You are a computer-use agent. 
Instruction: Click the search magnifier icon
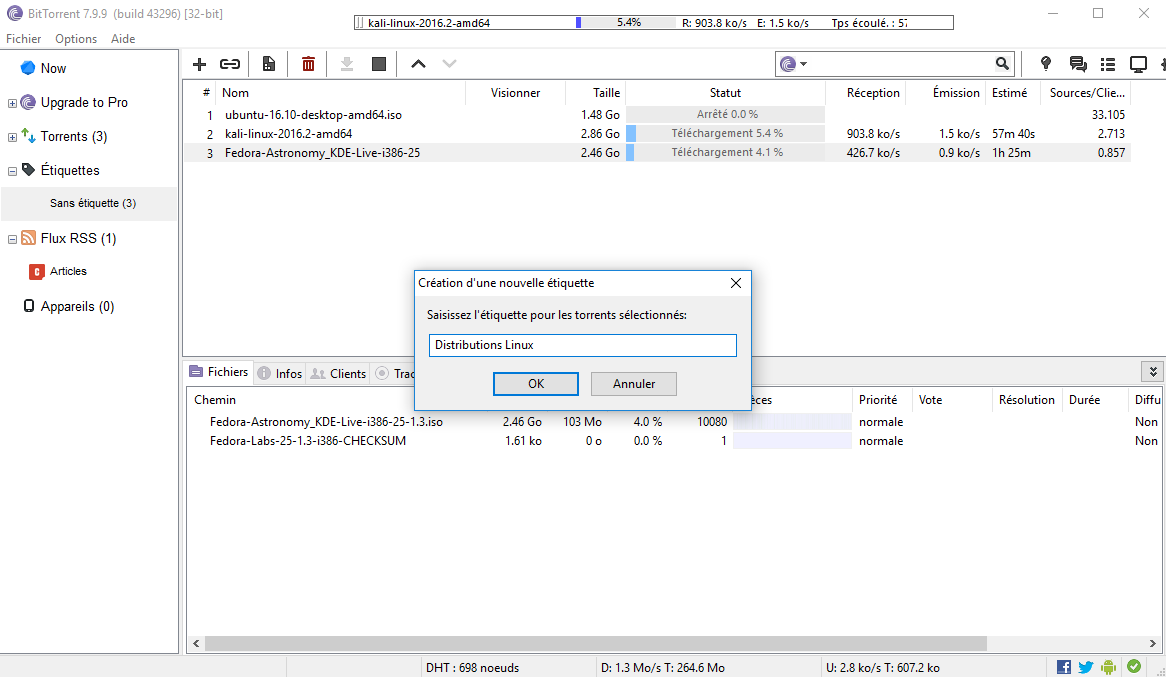1002,64
